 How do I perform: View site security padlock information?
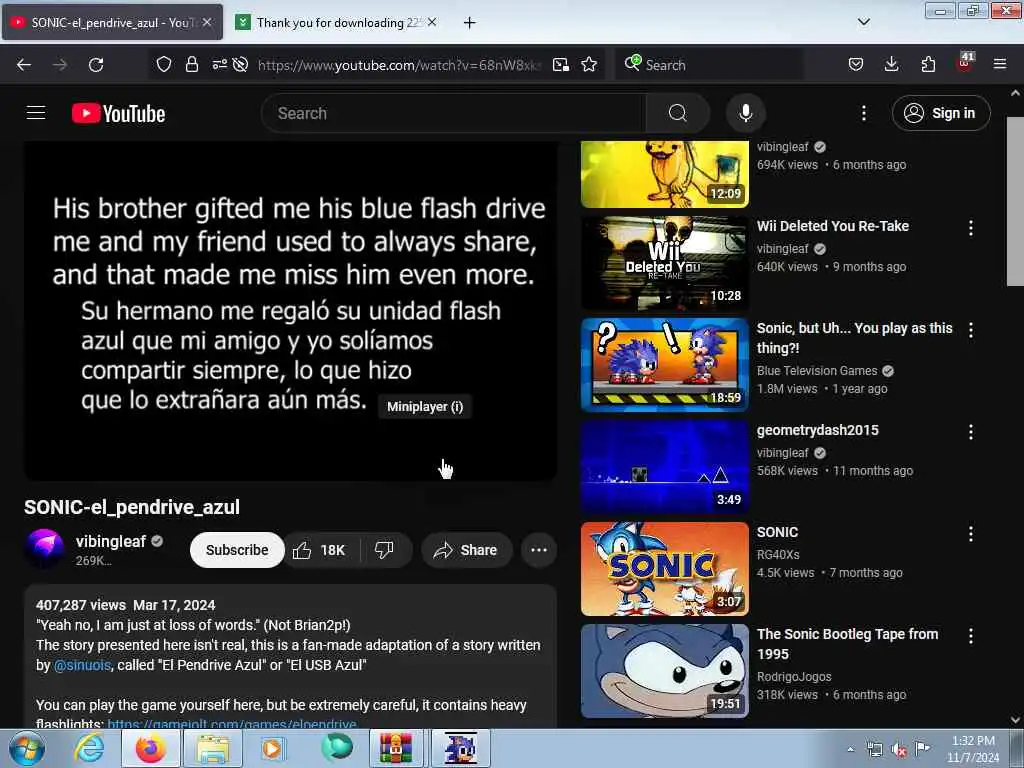coord(191,64)
